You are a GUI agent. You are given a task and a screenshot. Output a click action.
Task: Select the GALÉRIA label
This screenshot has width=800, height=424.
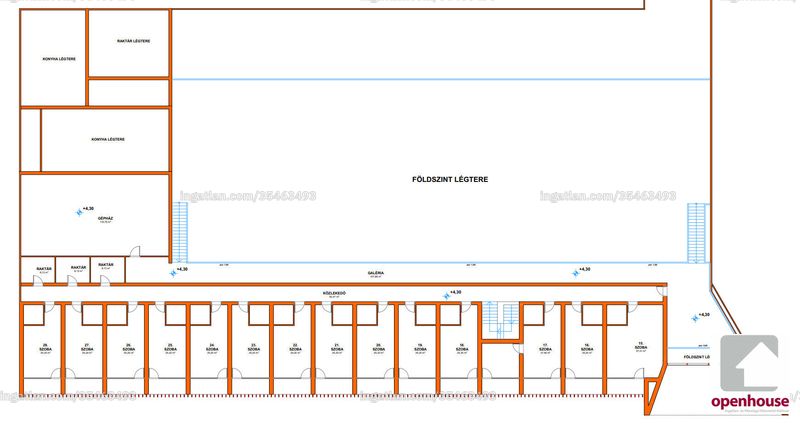tap(376, 273)
